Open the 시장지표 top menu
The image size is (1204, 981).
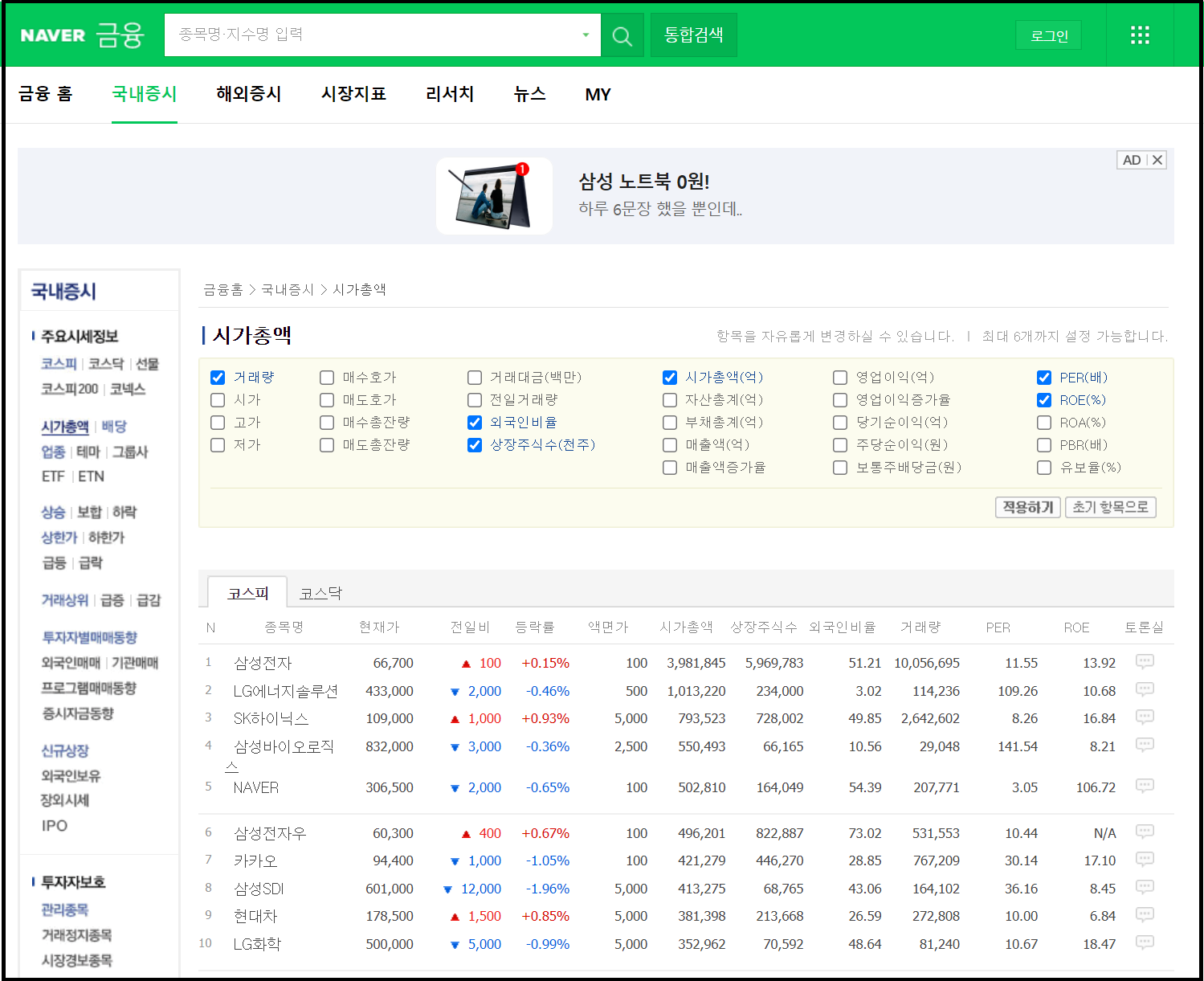[353, 94]
